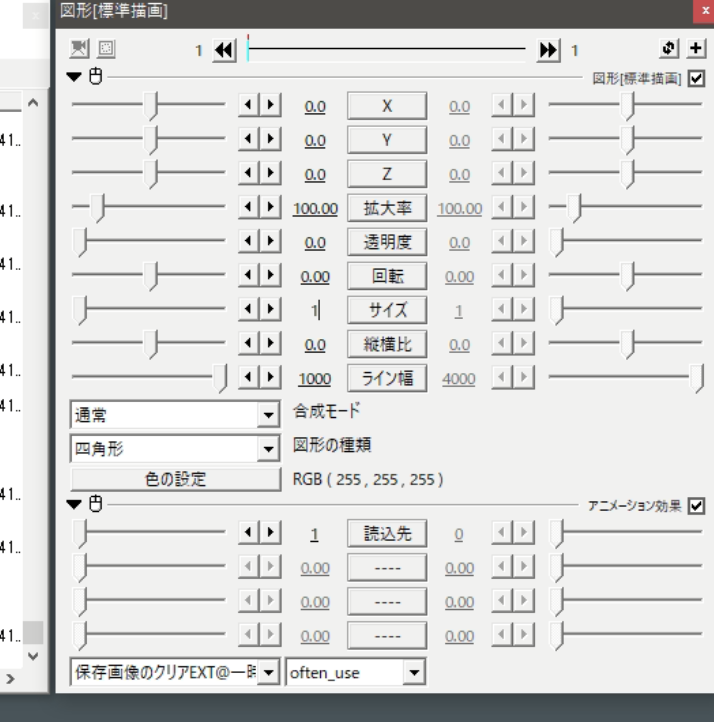Click the plus icon to add an effect
The width and height of the screenshot is (714, 722).
click(696, 48)
